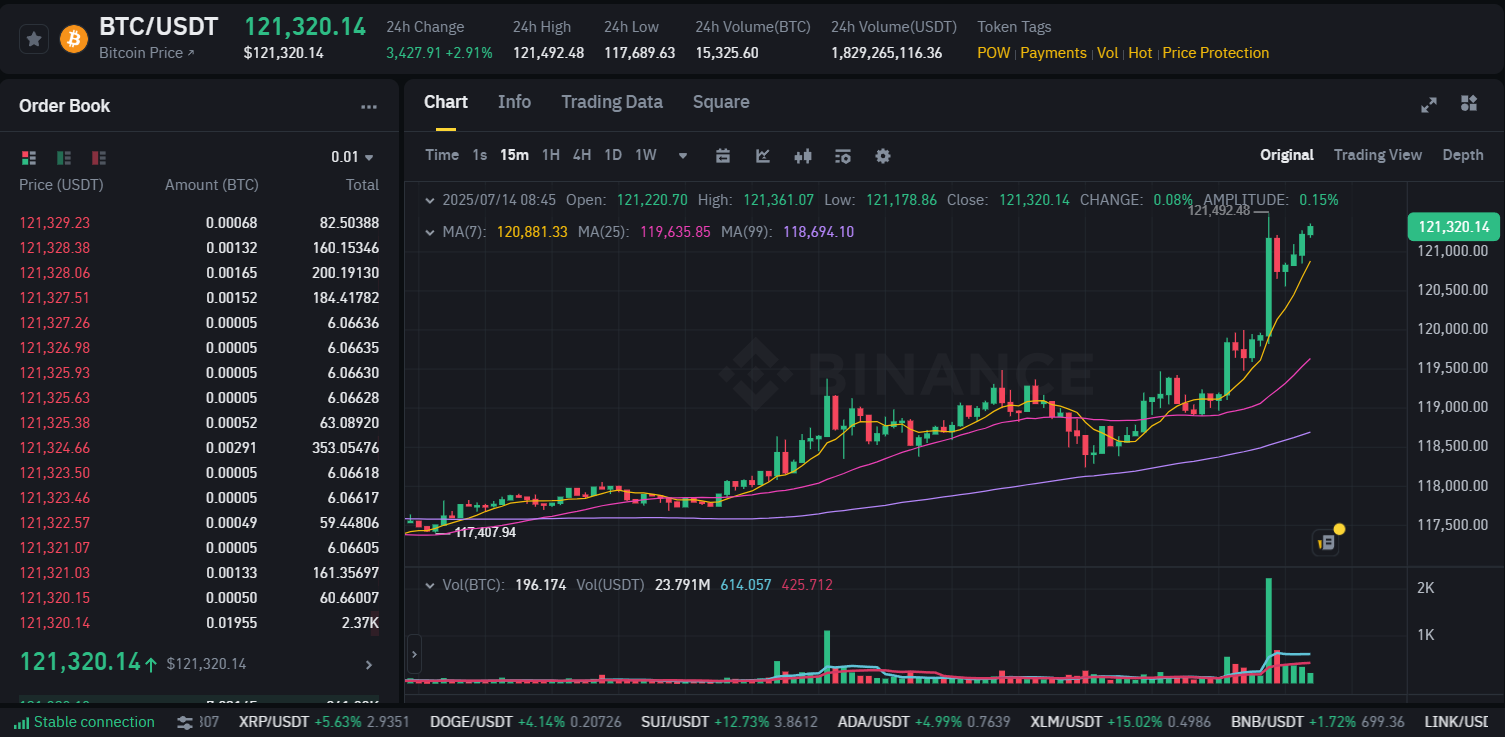Viewport: 1505px width, 737px height.
Task: Click the MA(99) value 118,694.10
Action: point(818,232)
